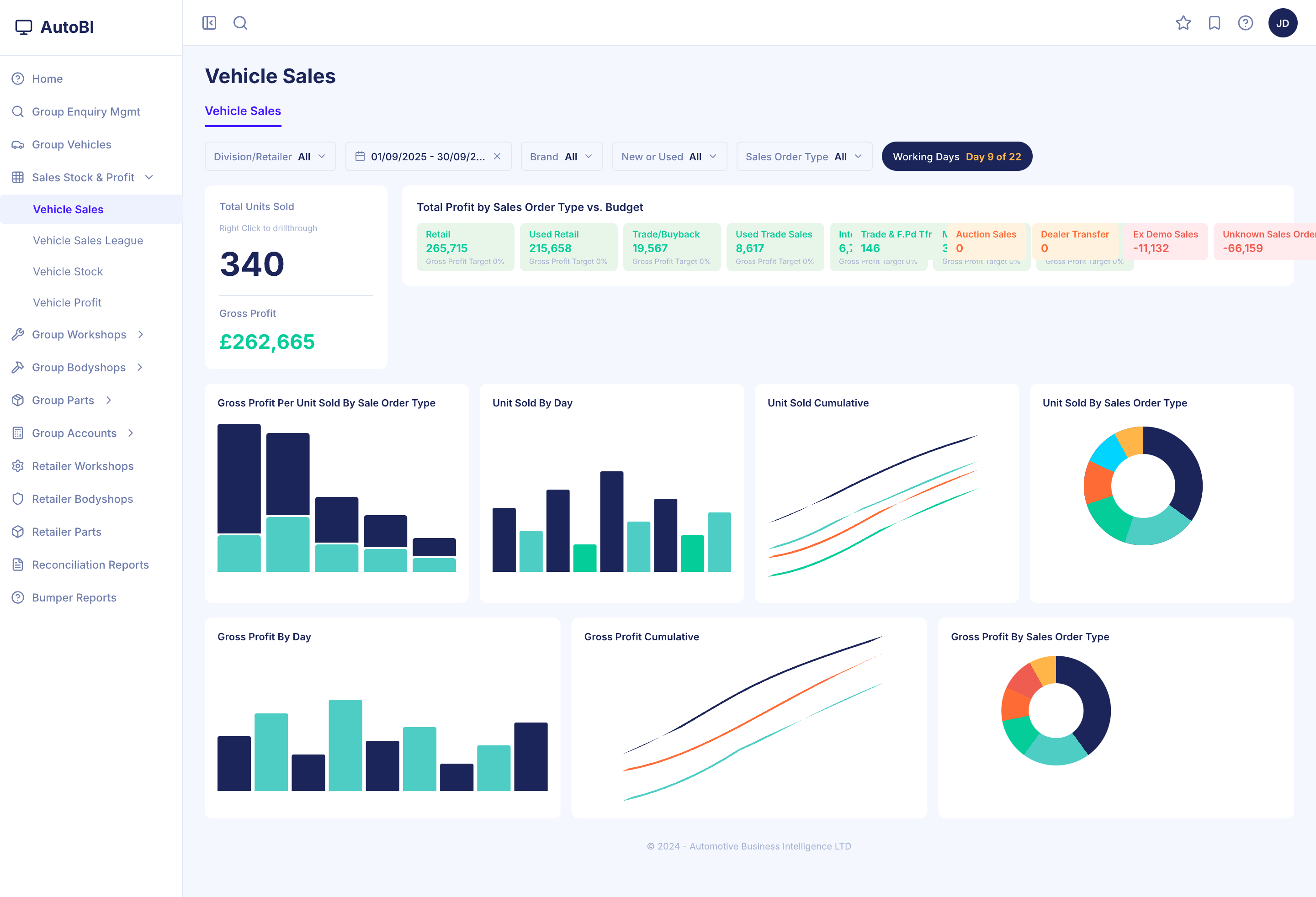
Task: Open the search magnifier icon
Action: 240,23
